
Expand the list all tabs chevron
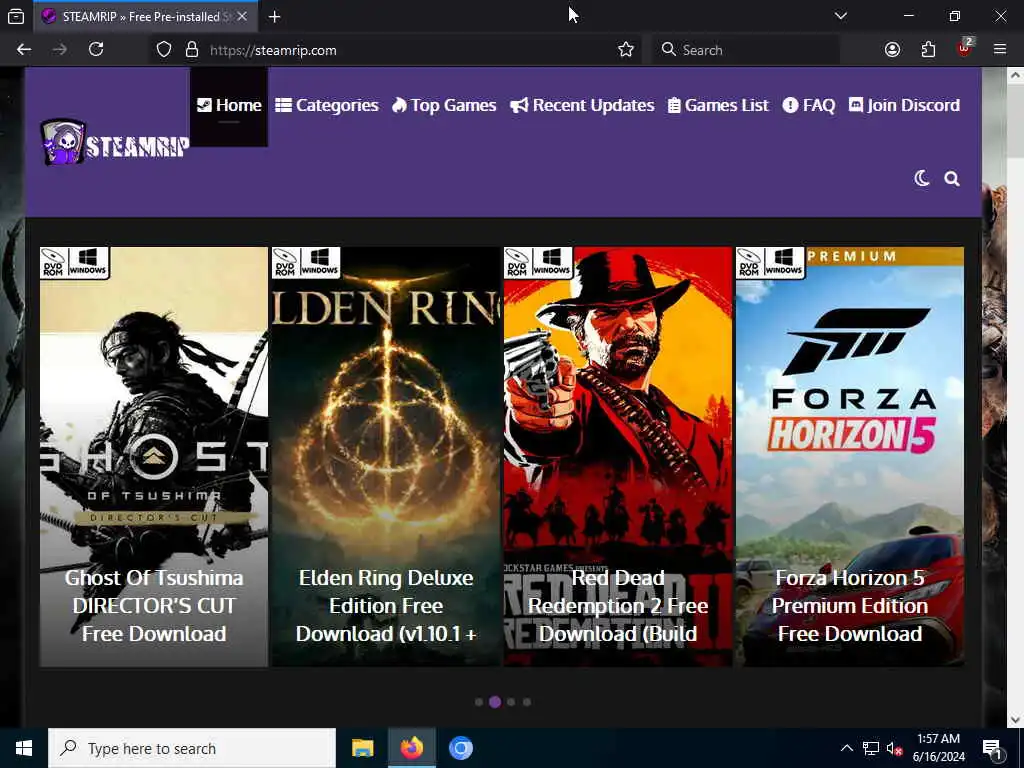click(x=841, y=16)
